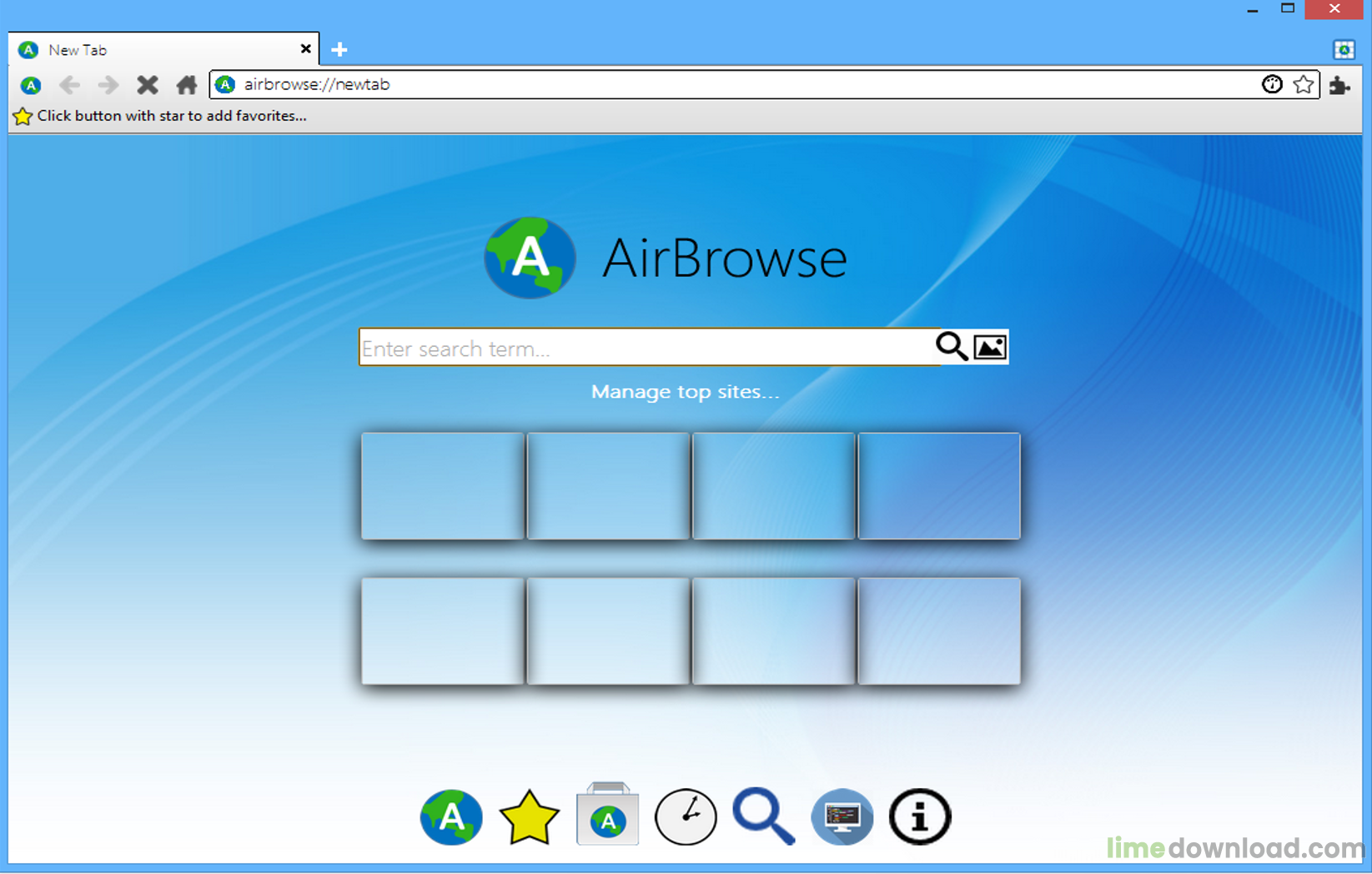
Task: Start image search with the picture icon
Action: pyautogui.click(x=990, y=347)
